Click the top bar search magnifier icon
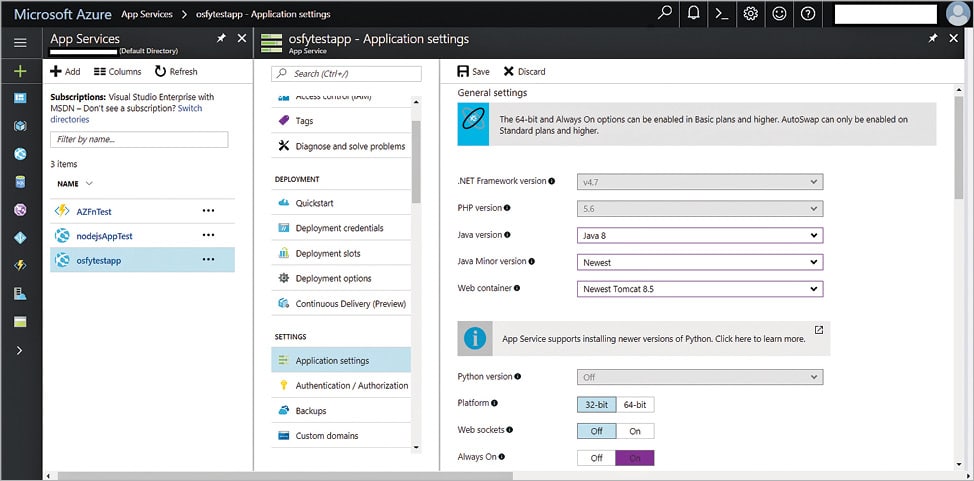Image resolution: width=974 pixels, height=481 pixels. tap(665, 14)
